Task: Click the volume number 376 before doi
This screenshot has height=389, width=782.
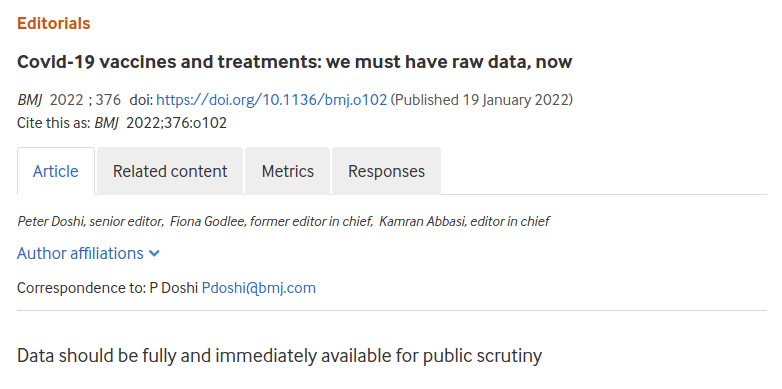Action: 108,100
